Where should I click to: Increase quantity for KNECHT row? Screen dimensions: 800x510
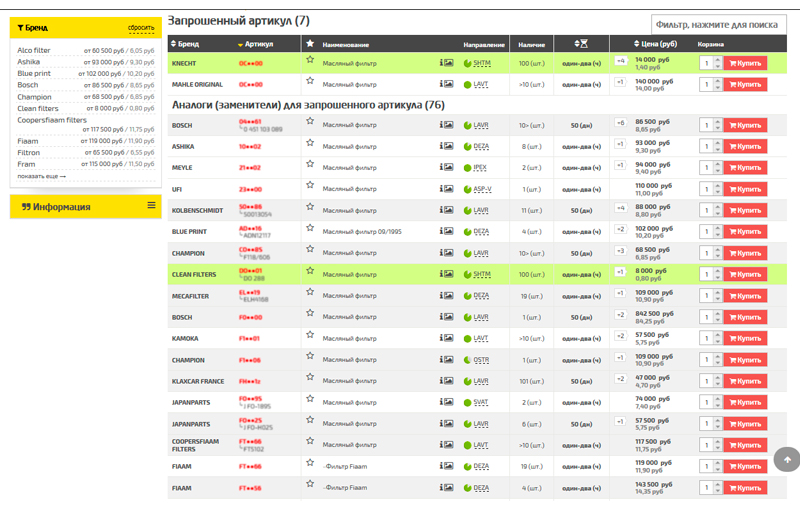[x=717, y=60]
